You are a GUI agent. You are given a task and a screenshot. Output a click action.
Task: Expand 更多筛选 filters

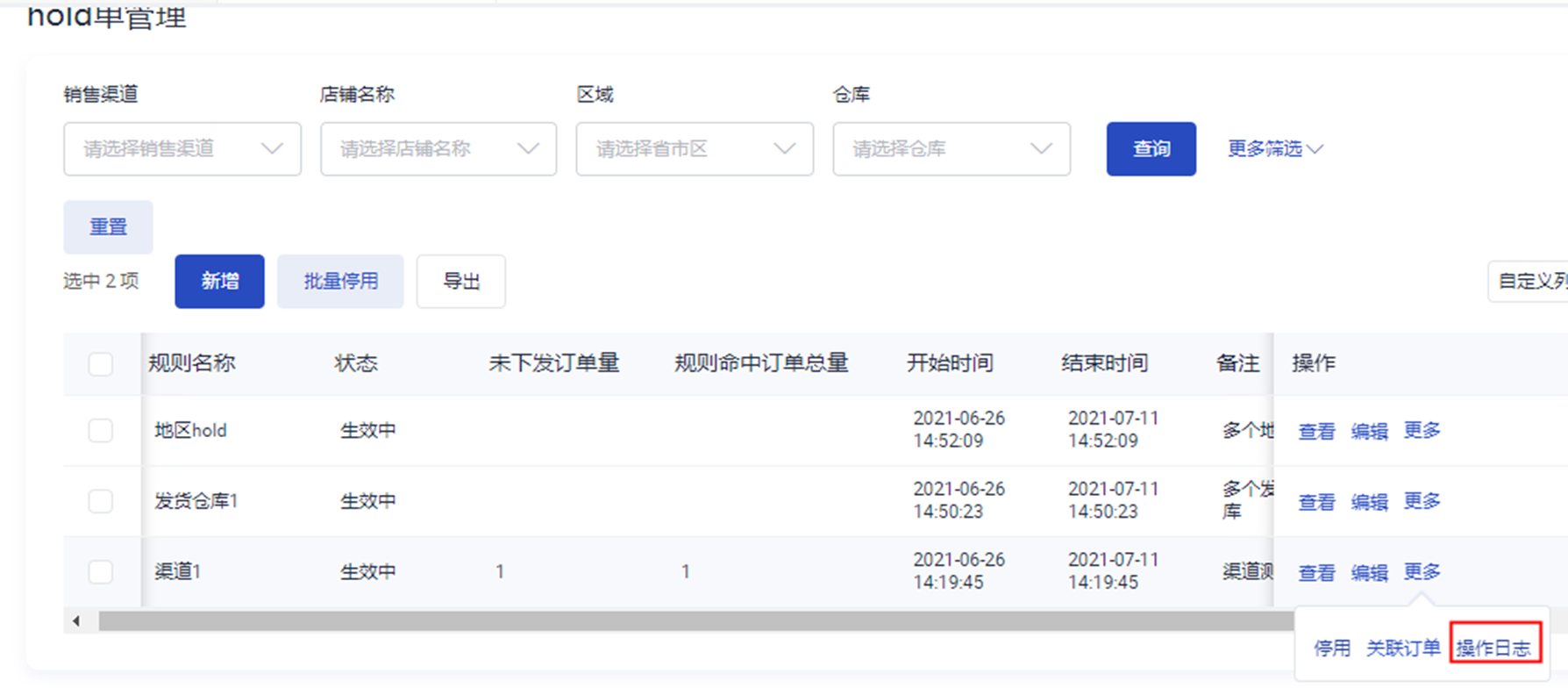[1274, 149]
